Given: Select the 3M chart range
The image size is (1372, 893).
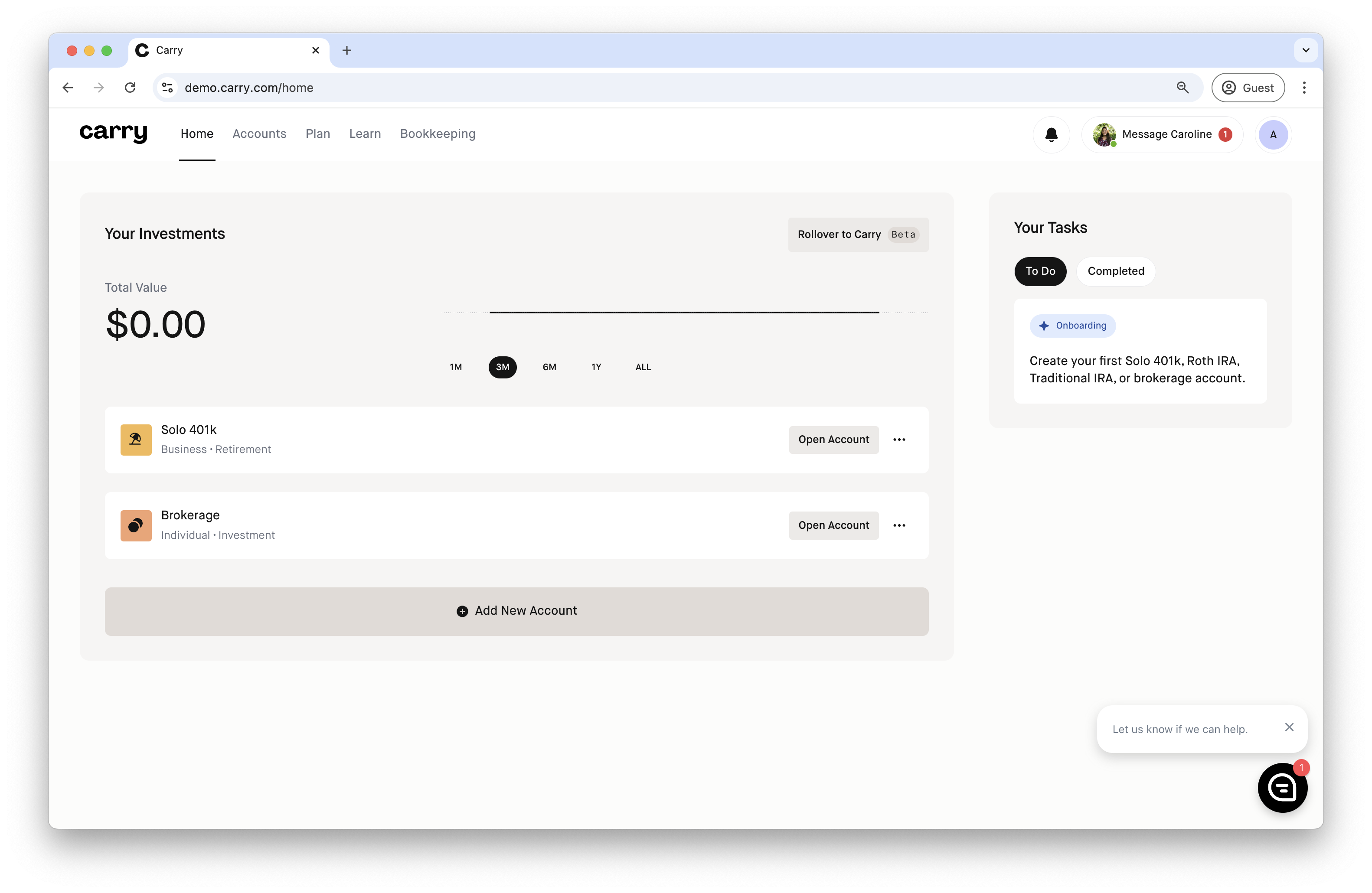Looking at the screenshot, I should coord(502,367).
